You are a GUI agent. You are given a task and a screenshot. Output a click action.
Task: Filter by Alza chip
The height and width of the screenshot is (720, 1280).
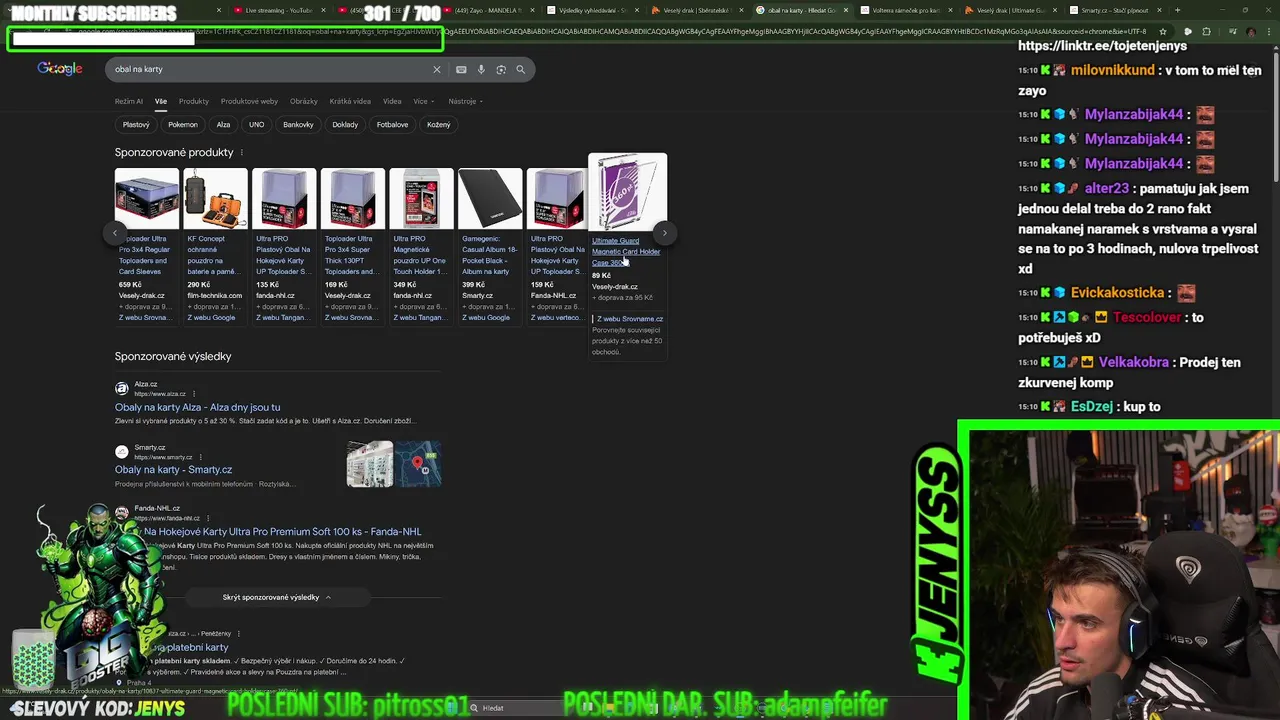pos(223,125)
